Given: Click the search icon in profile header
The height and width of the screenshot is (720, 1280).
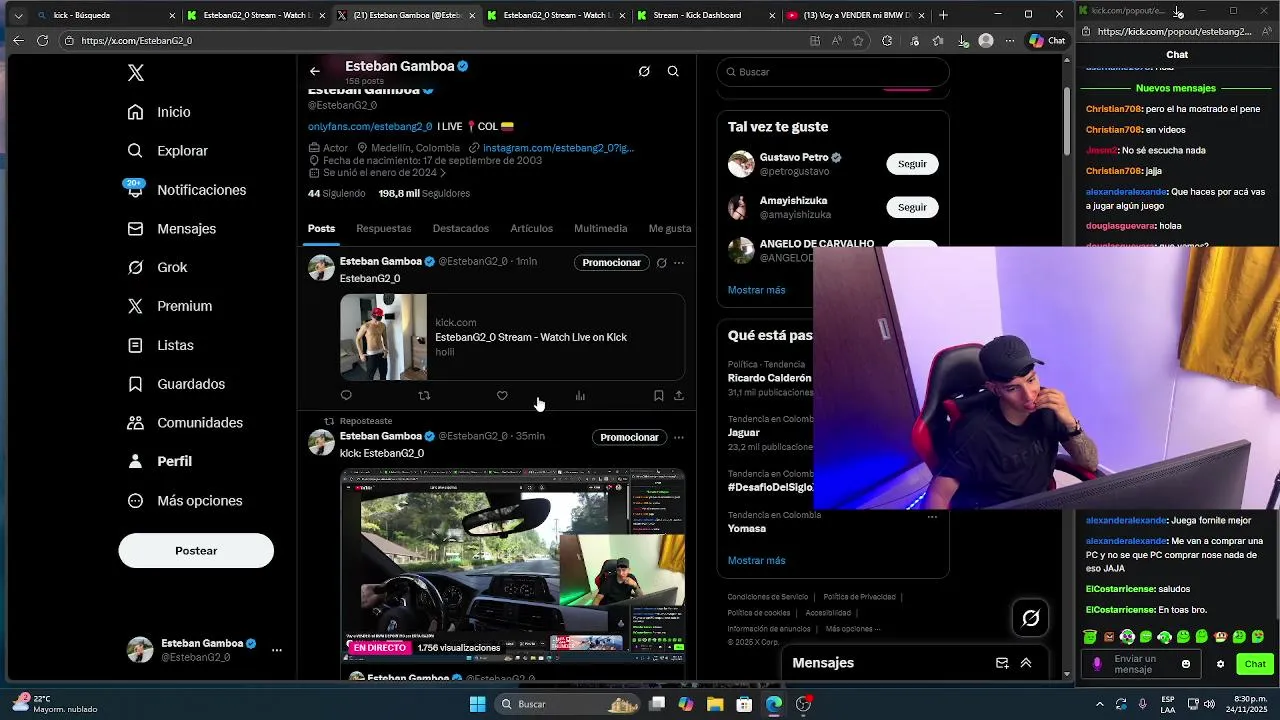Looking at the screenshot, I should point(673,71).
